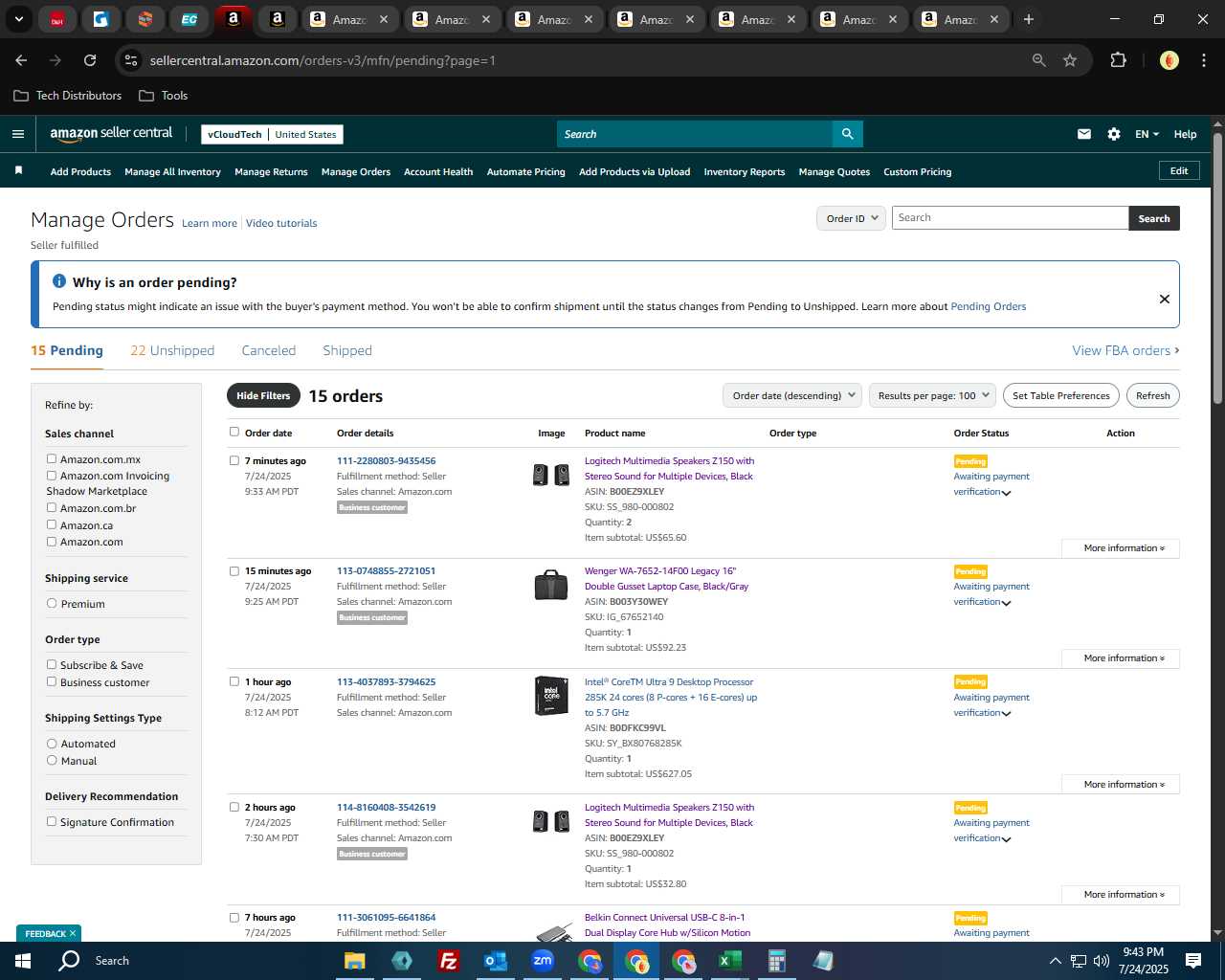Close the 'Why is an order pending' banner
This screenshot has height=980, width=1225.
point(1165,299)
